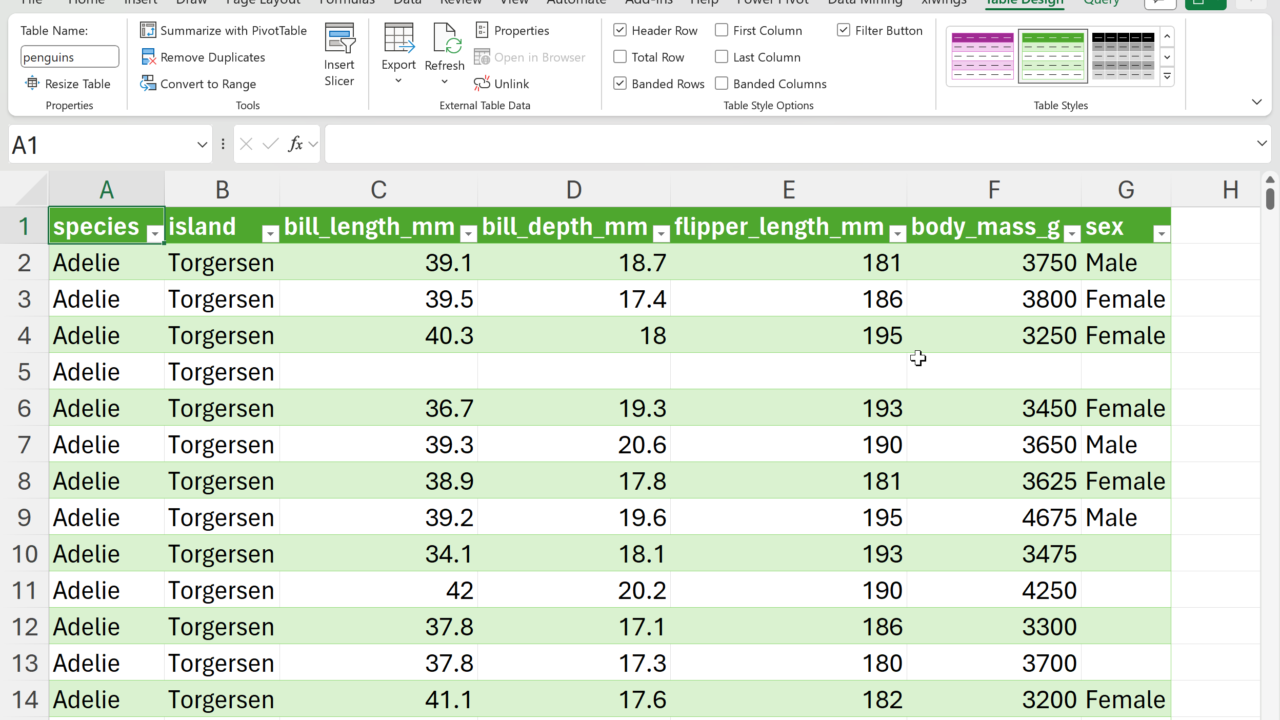Apply the green table style swatch
The height and width of the screenshot is (720, 1280).
point(1052,56)
